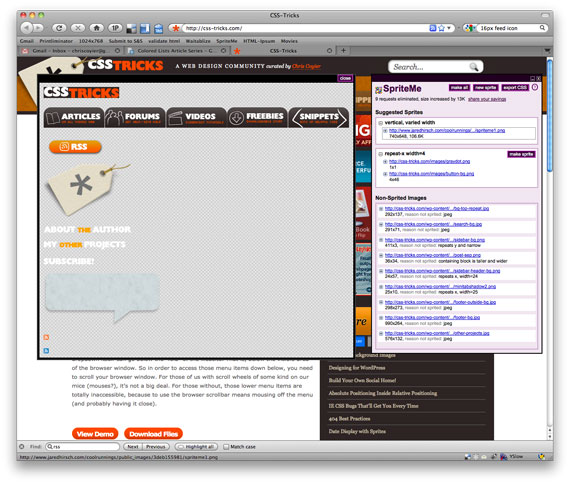Click the orange RSS button in sprite preview

75,147
